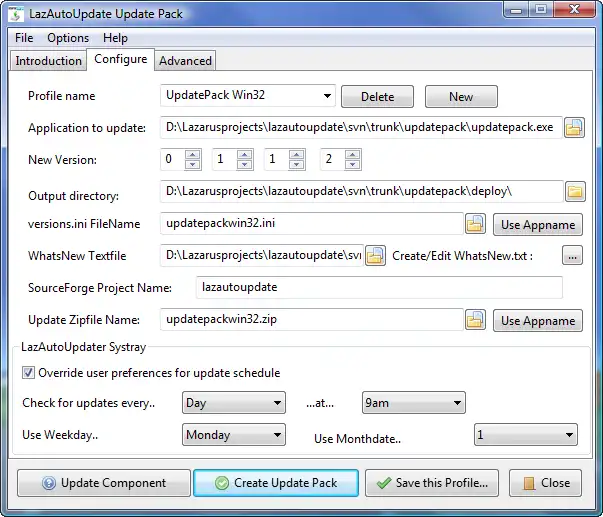The width and height of the screenshot is (603, 517).
Task: Click the Update Component button
Action: 104,483
